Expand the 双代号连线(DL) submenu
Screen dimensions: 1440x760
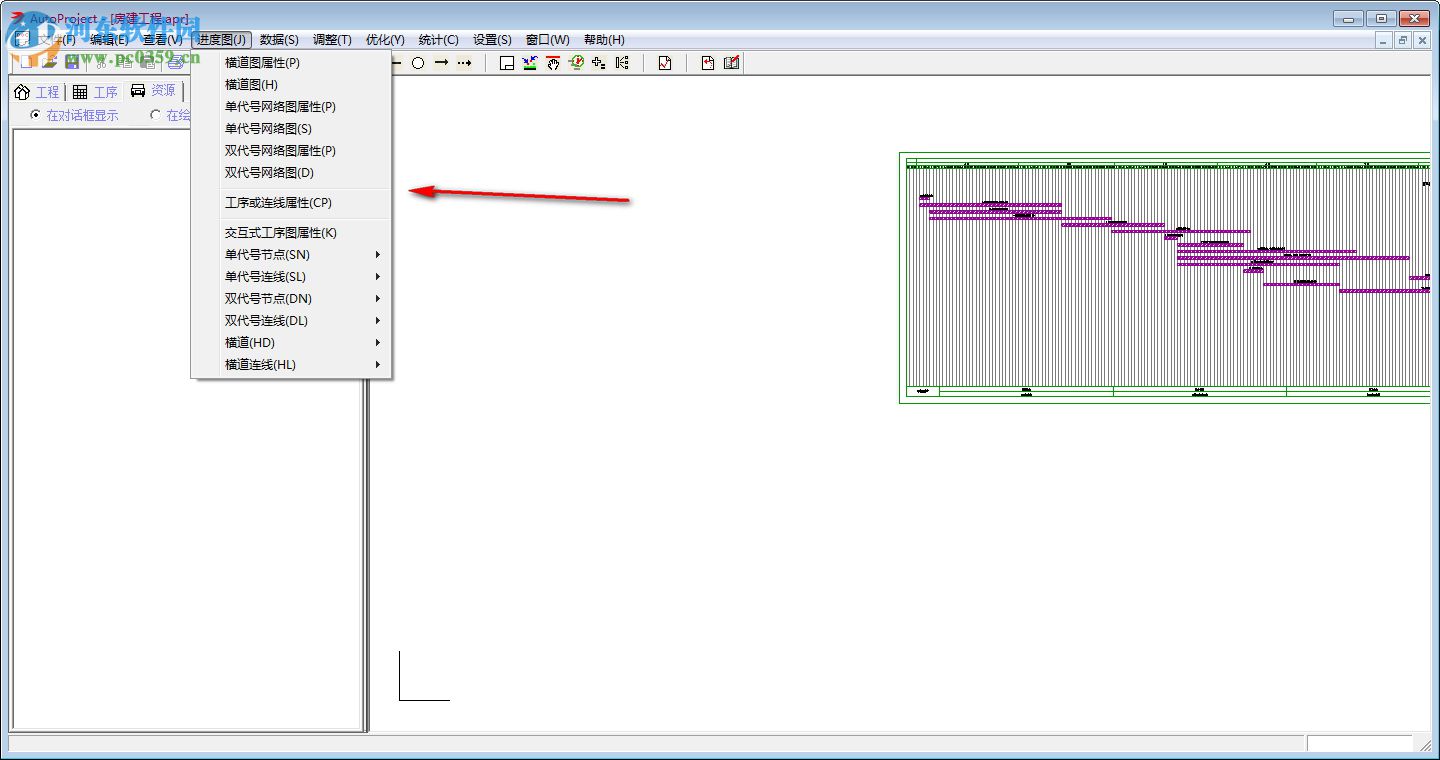(290, 320)
